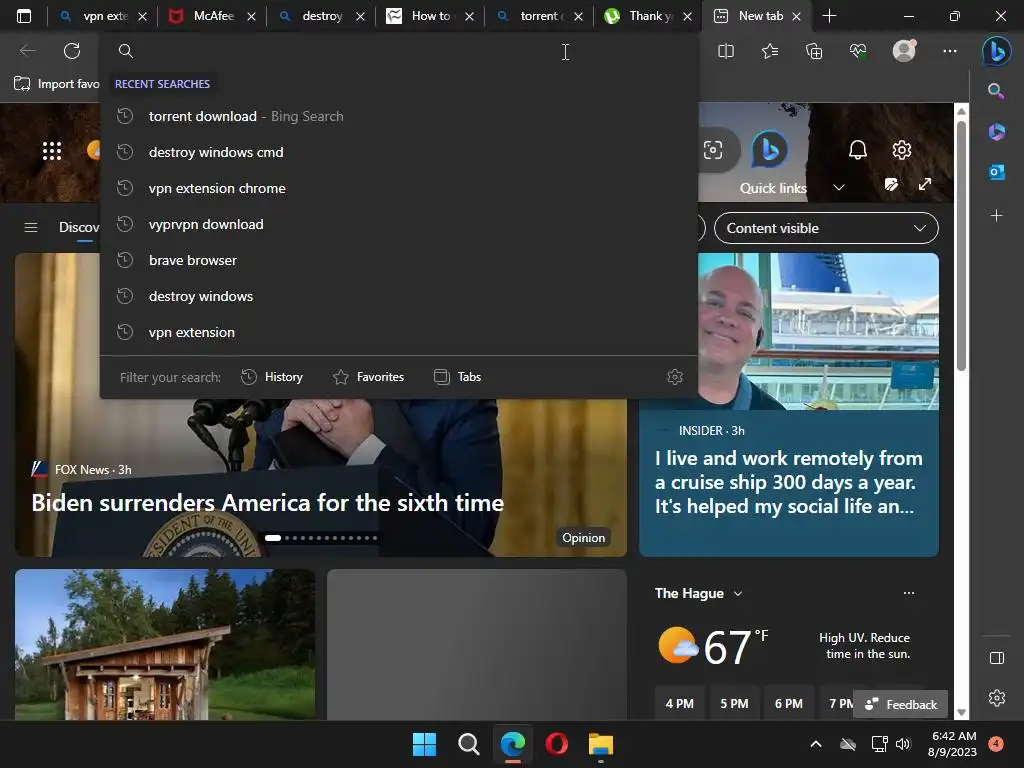This screenshot has width=1024, height=768.
Task: Expand the Quick links chevron
Action: 839,187
